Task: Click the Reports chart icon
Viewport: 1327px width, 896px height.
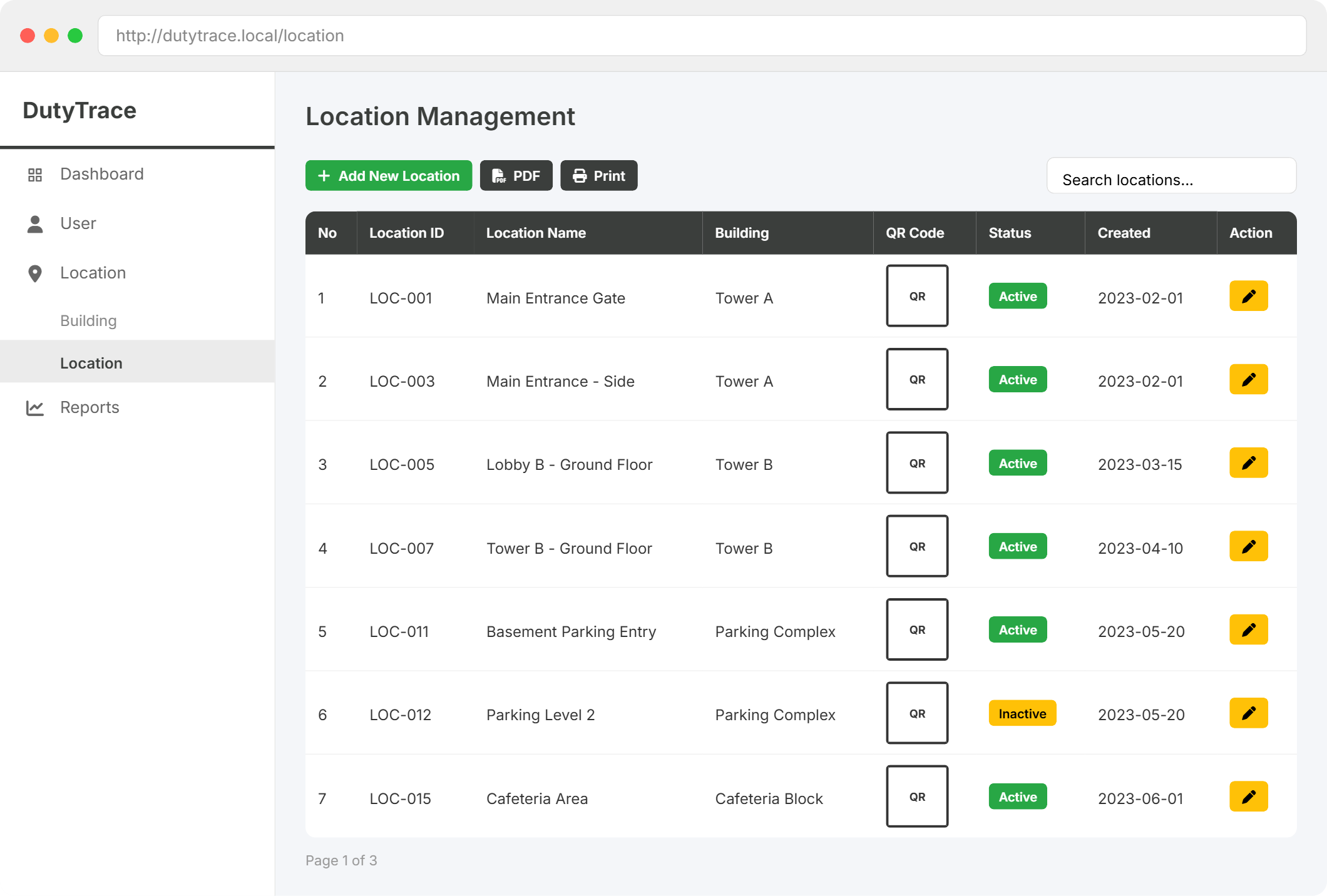Action: click(x=35, y=408)
